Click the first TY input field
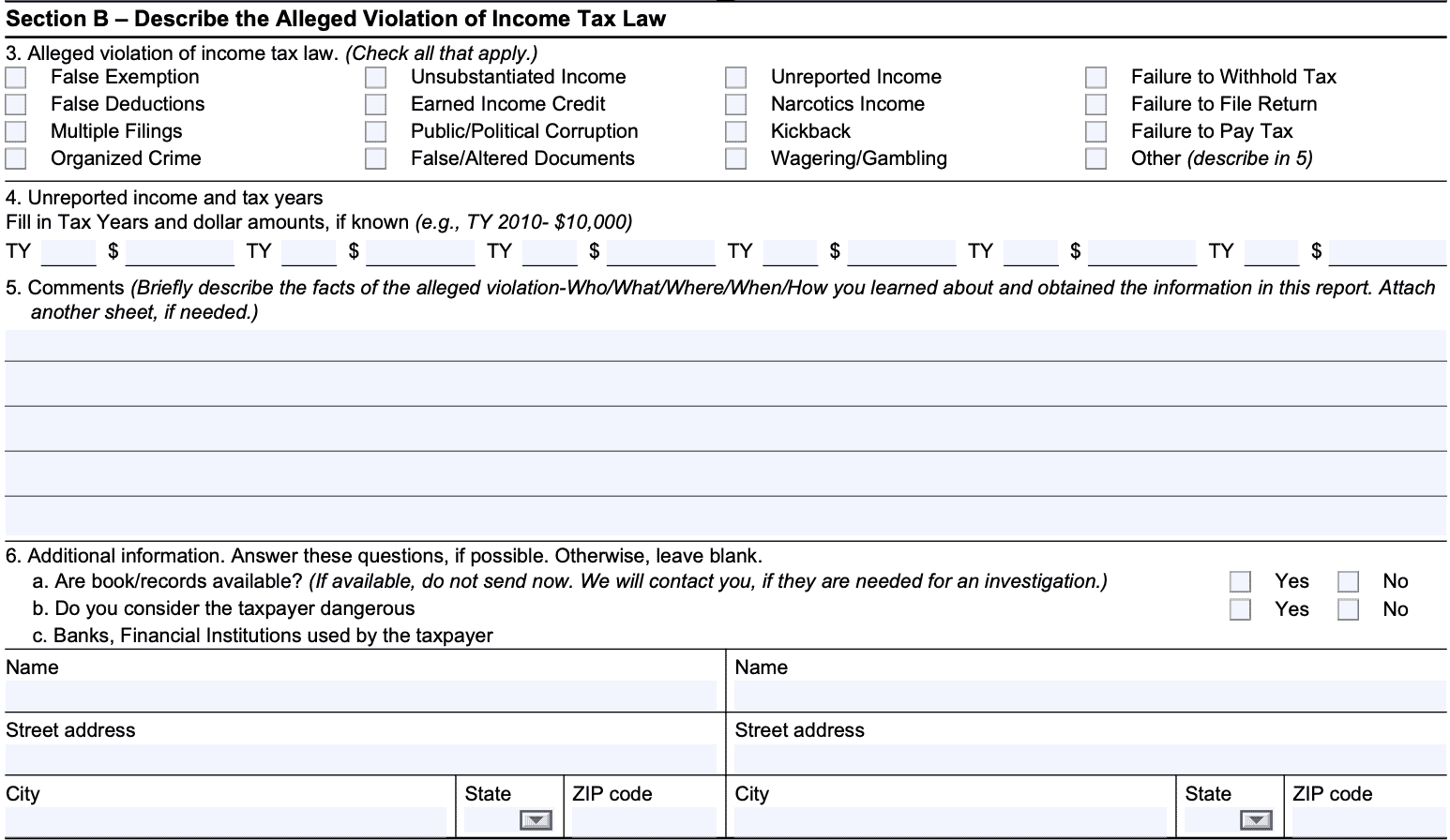Screen dimensions: 1450x840 [68, 251]
